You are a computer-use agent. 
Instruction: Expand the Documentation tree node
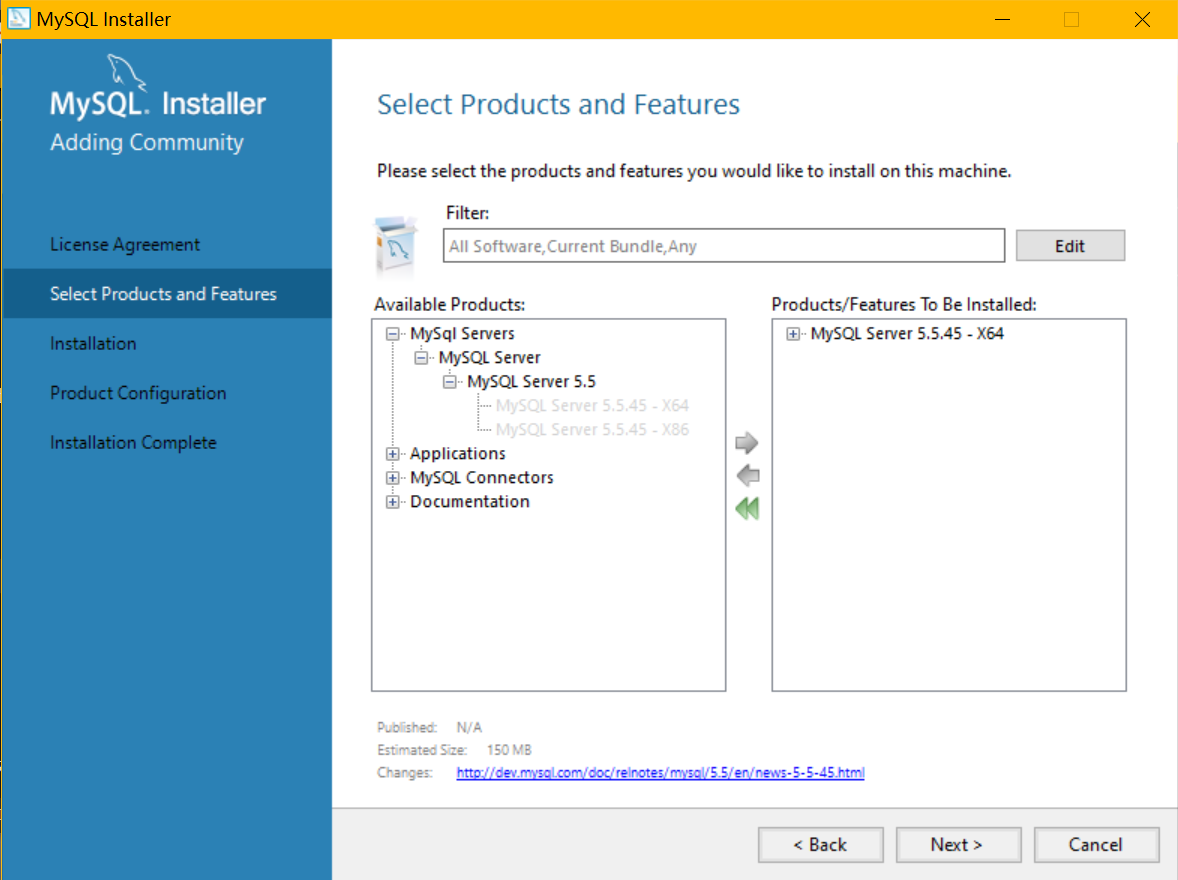(392, 502)
